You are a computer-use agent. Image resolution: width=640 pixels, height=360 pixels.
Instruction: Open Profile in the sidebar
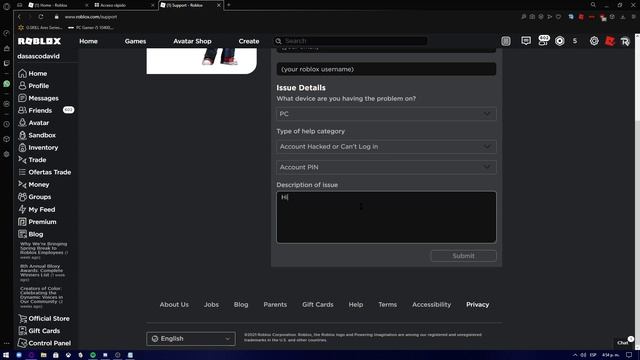[33, 86]
